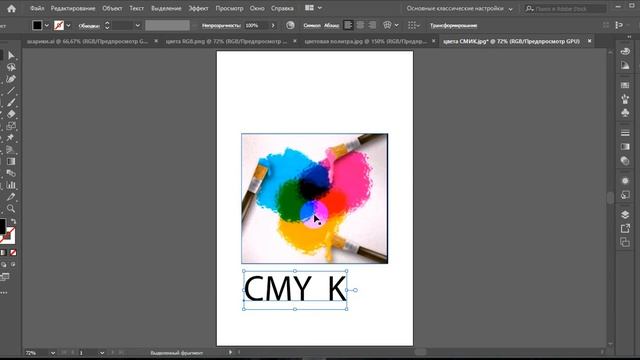The image size is (640, 360).
Task: Enable center text alignment
Action: [x=360, y=25]
